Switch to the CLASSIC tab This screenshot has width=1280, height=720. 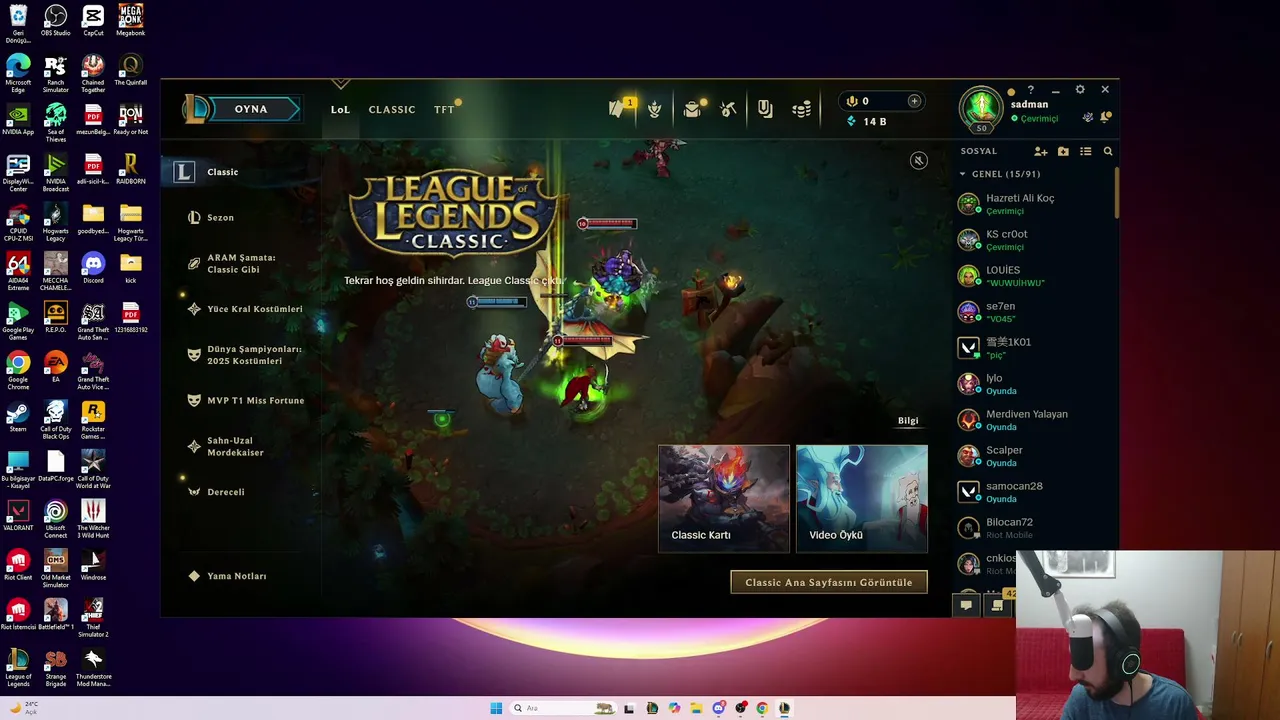tap(392, 110)
